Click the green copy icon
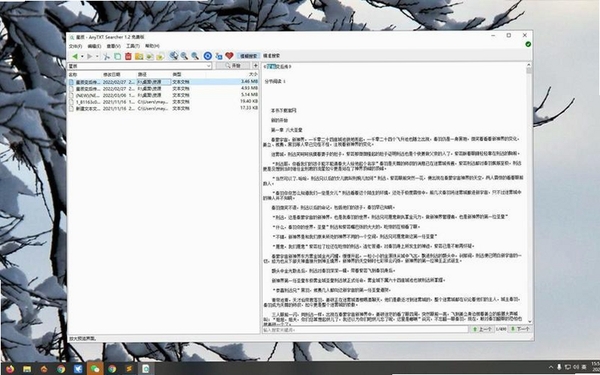The image size is (600, 375). [x=117, y=56]
